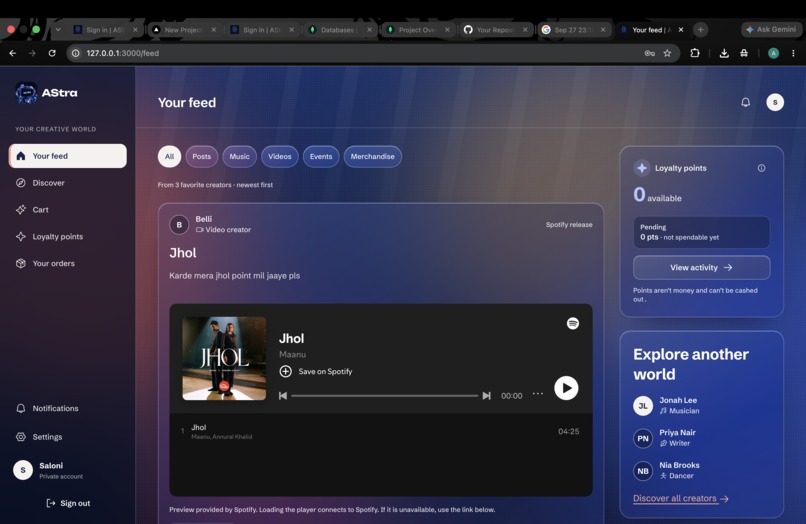Click the PN avatar circle
Screen dimensions: 806x524
643,438
